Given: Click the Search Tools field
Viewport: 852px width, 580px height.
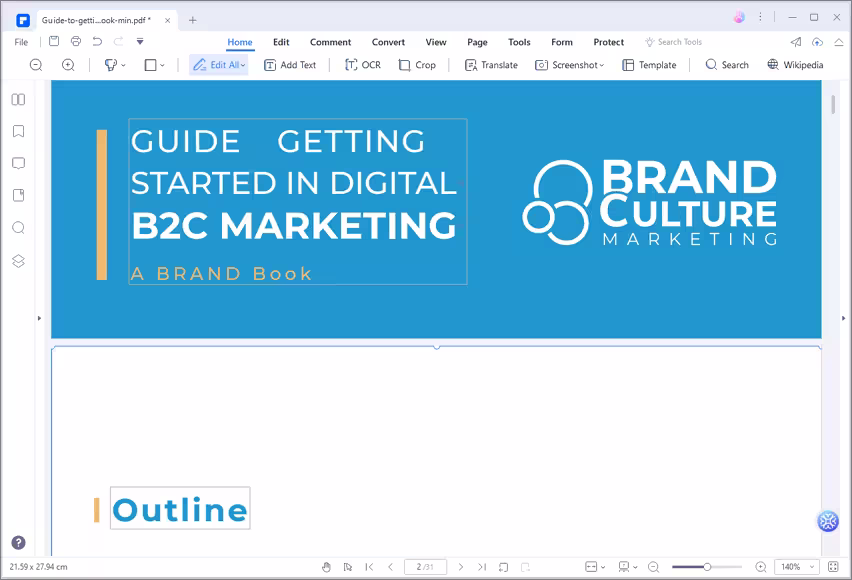Looking at the screenshot, I should pos(674,42).
